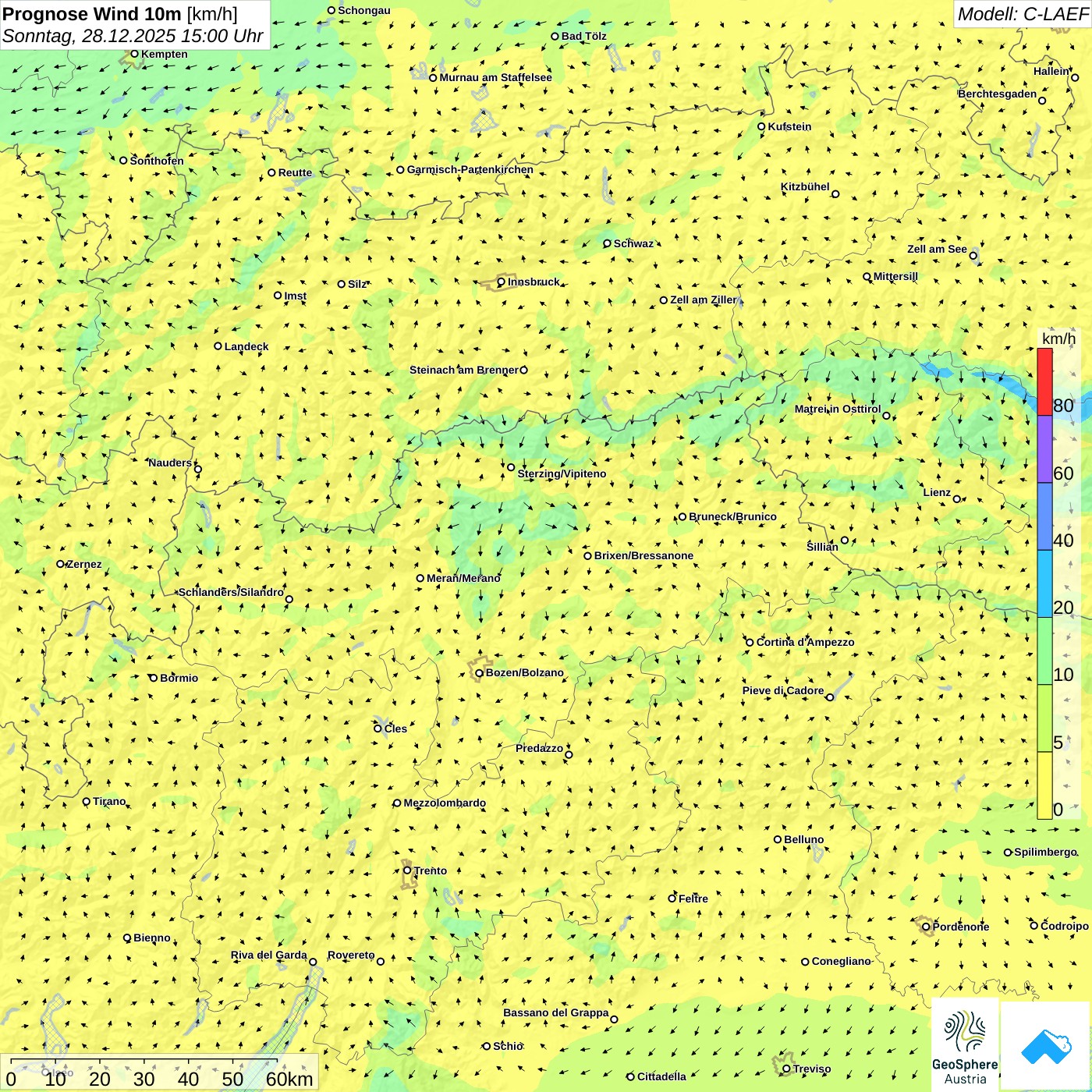Select the Murnau am Staffelsee label
Screen dimensions: 1092x1092
pos(495,77)
